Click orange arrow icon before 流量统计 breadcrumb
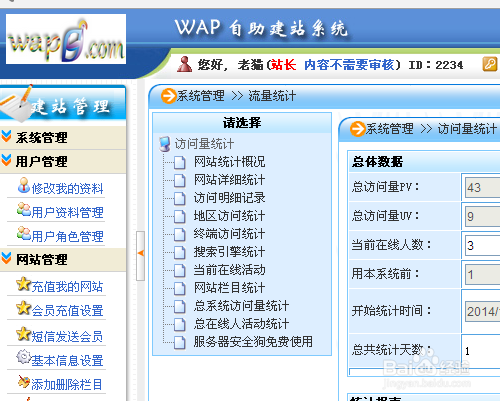 click(169, 96)
